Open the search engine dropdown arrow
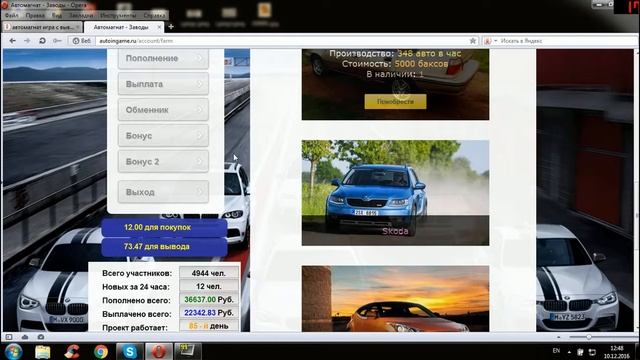The width and height of the screenshot is (640, 360). [496, 41]
